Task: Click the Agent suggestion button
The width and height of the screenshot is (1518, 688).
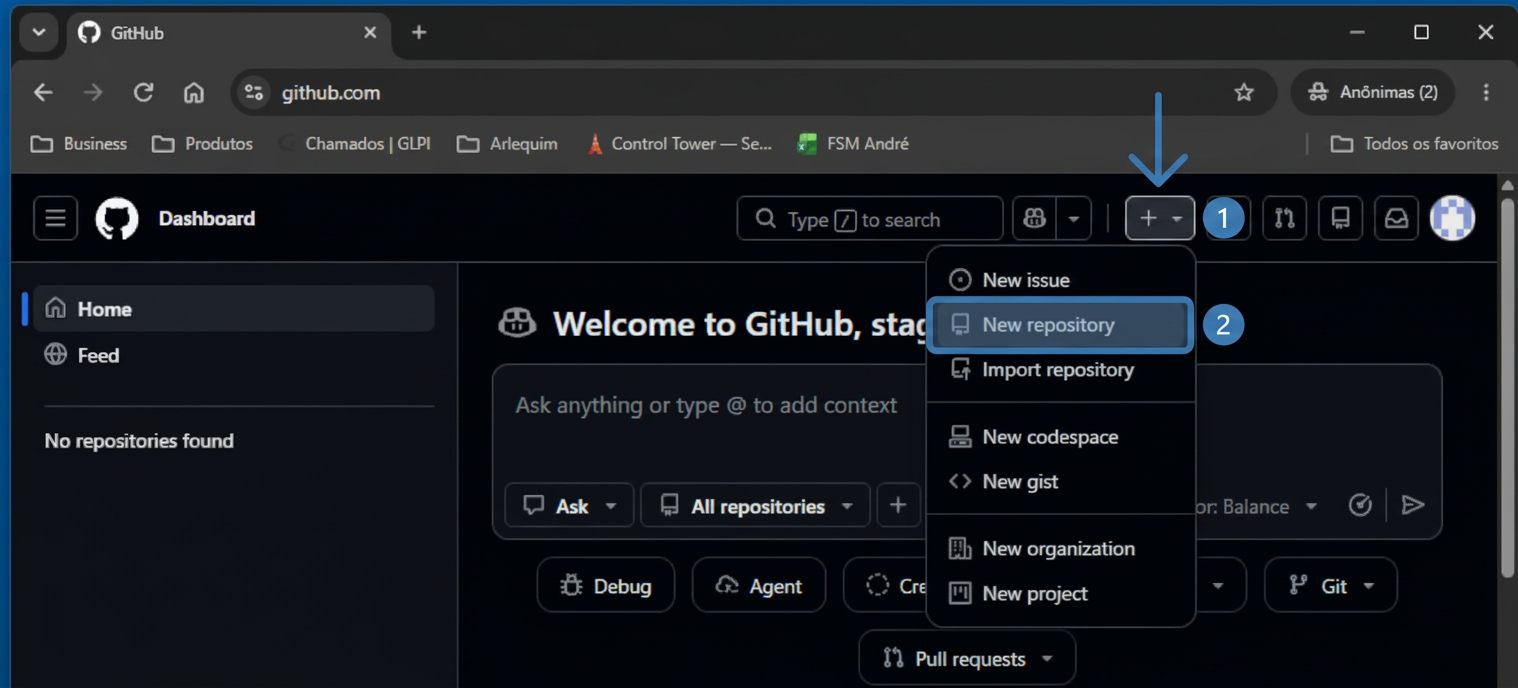Action: point(759,585)
